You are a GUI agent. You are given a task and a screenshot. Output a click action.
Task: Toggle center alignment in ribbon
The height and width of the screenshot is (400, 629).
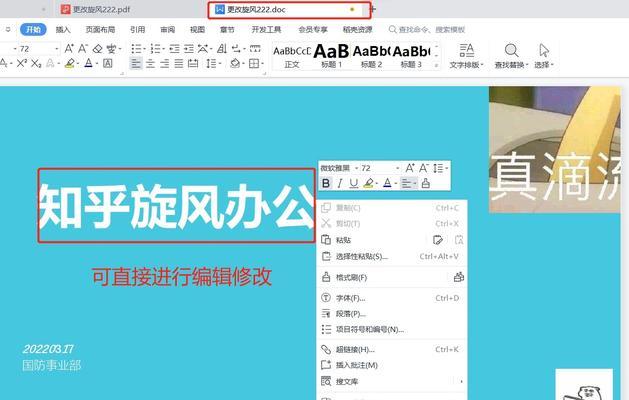[150, 63]
